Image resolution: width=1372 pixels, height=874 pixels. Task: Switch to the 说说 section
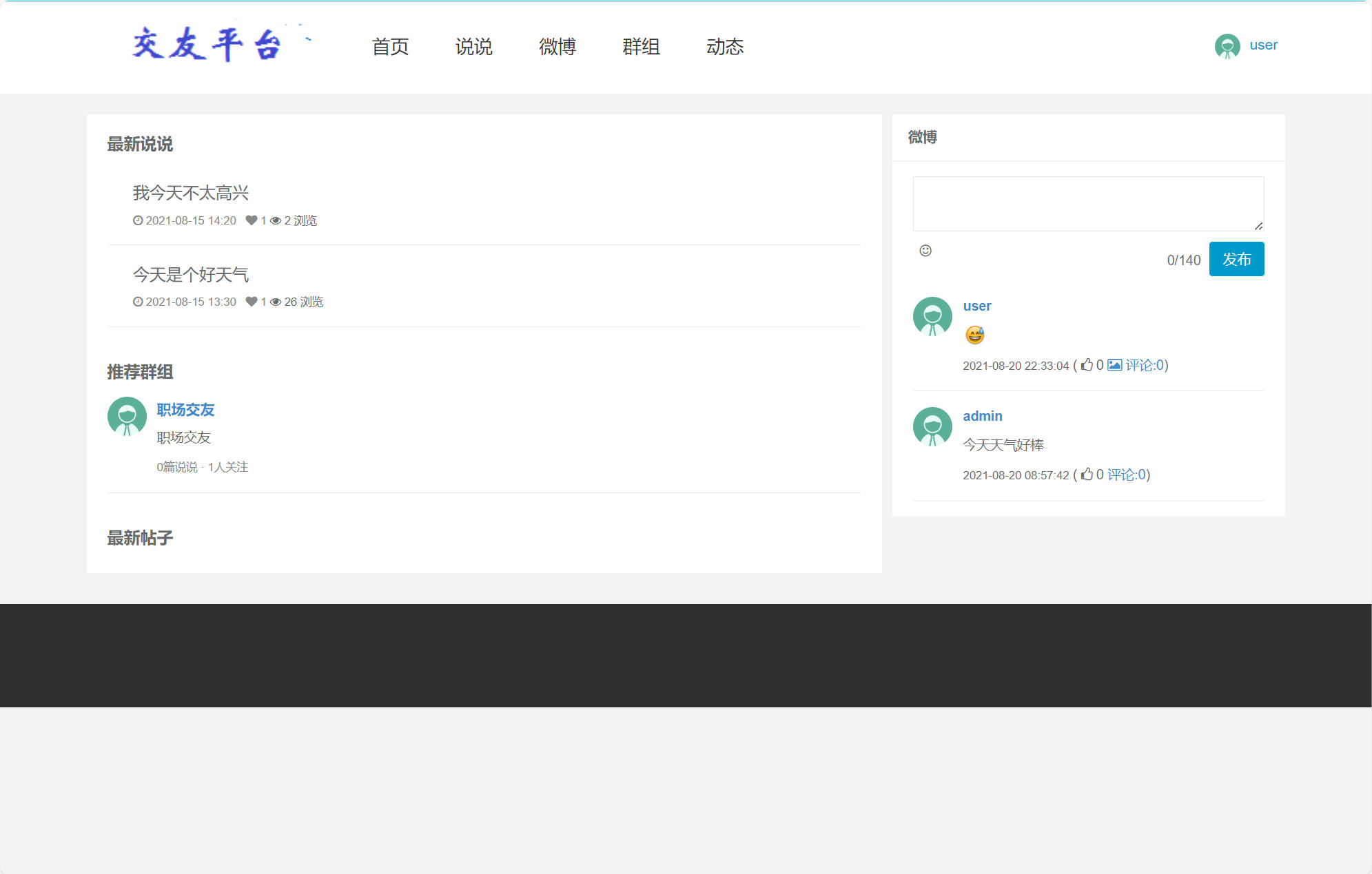474,46
